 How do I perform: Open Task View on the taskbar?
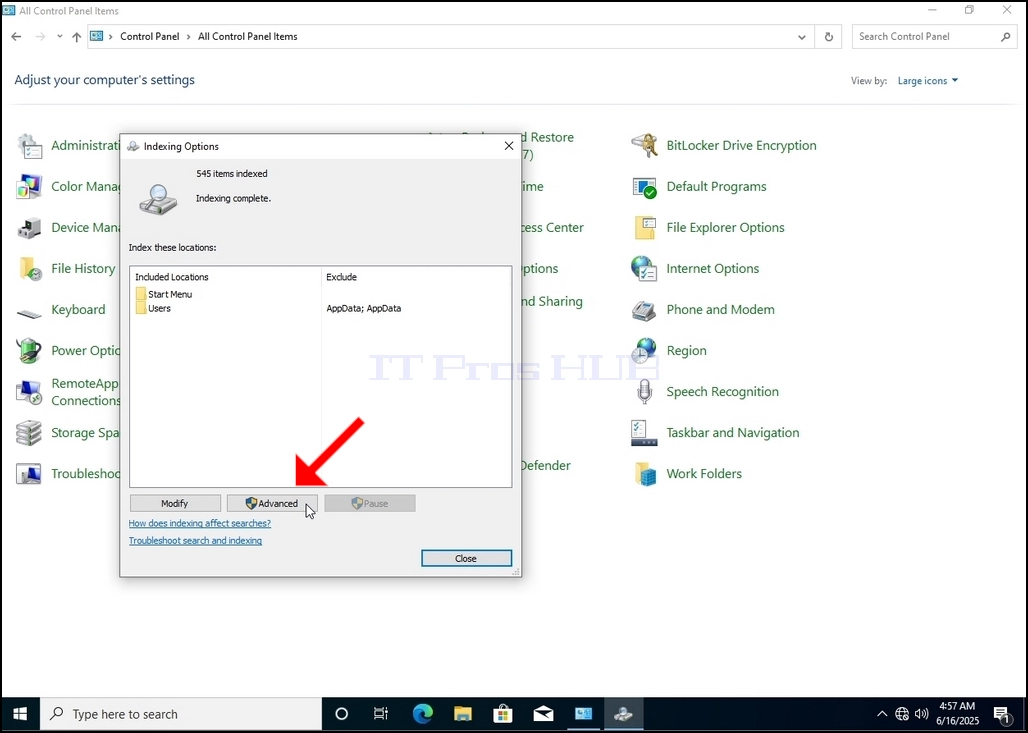(381, 714)
